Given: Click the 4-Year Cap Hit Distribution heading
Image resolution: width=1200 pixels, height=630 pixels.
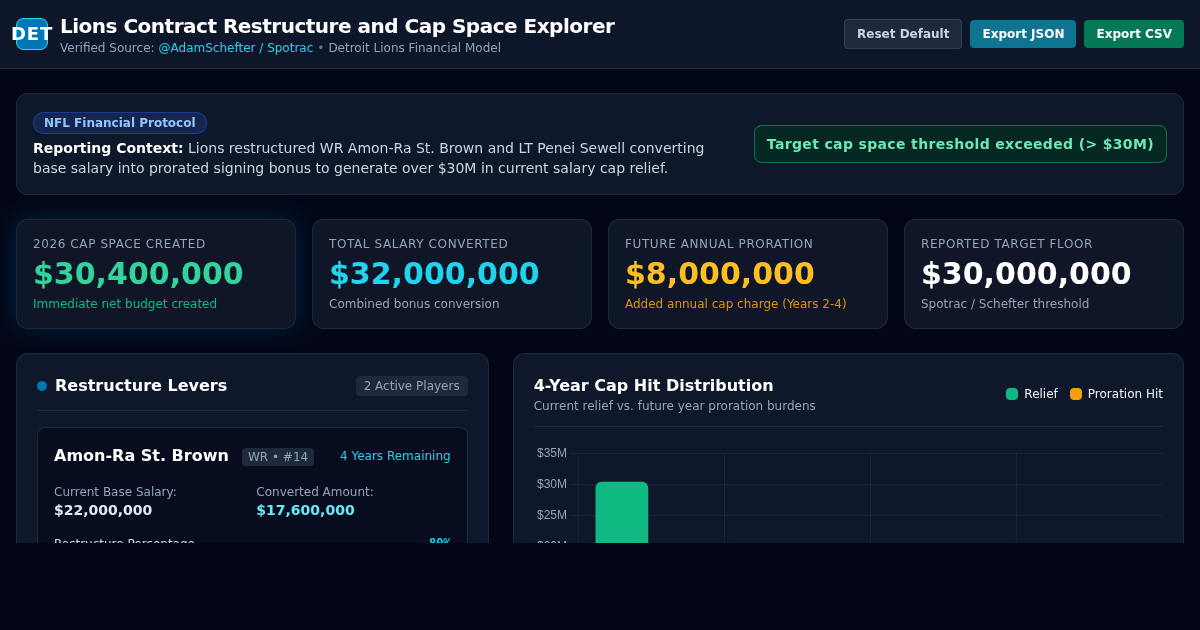Looking at the screenshot, I should 654,386.
